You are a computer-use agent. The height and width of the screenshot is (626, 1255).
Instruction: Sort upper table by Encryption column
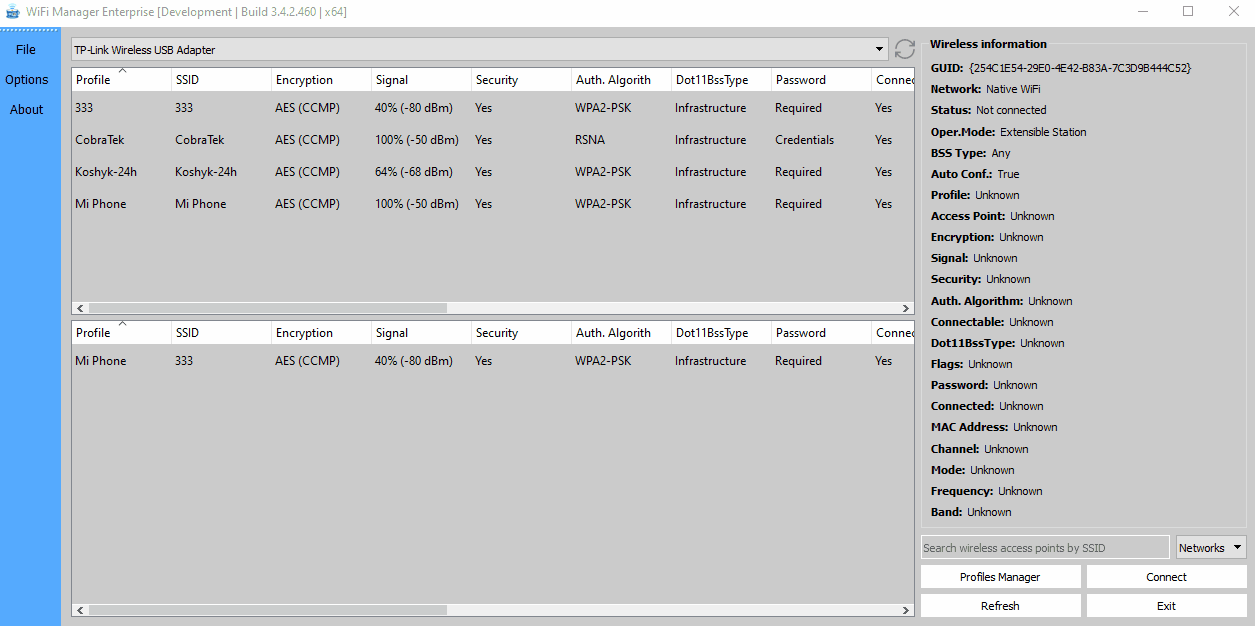[x=321, y=79]
